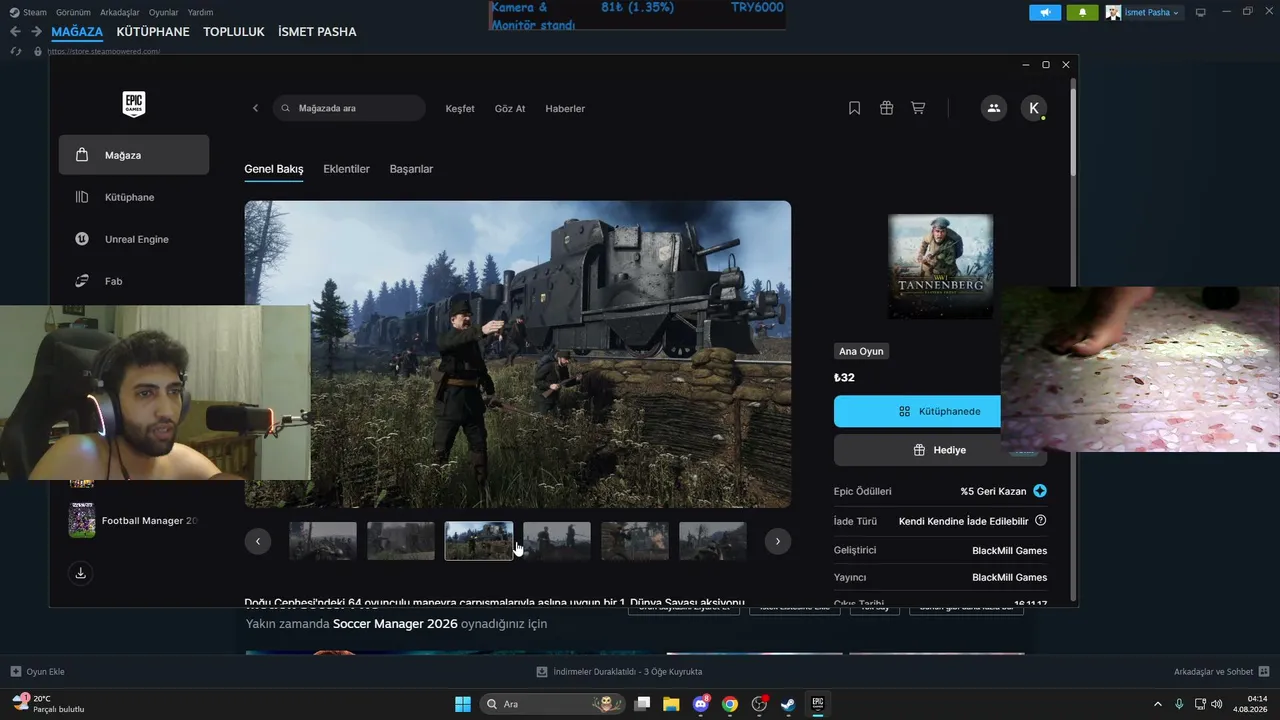Switch to Steam TOPLULUK tab
The width and height of the screenshot is (1280, 720).
pyautogui.click(x=234, y=32)
